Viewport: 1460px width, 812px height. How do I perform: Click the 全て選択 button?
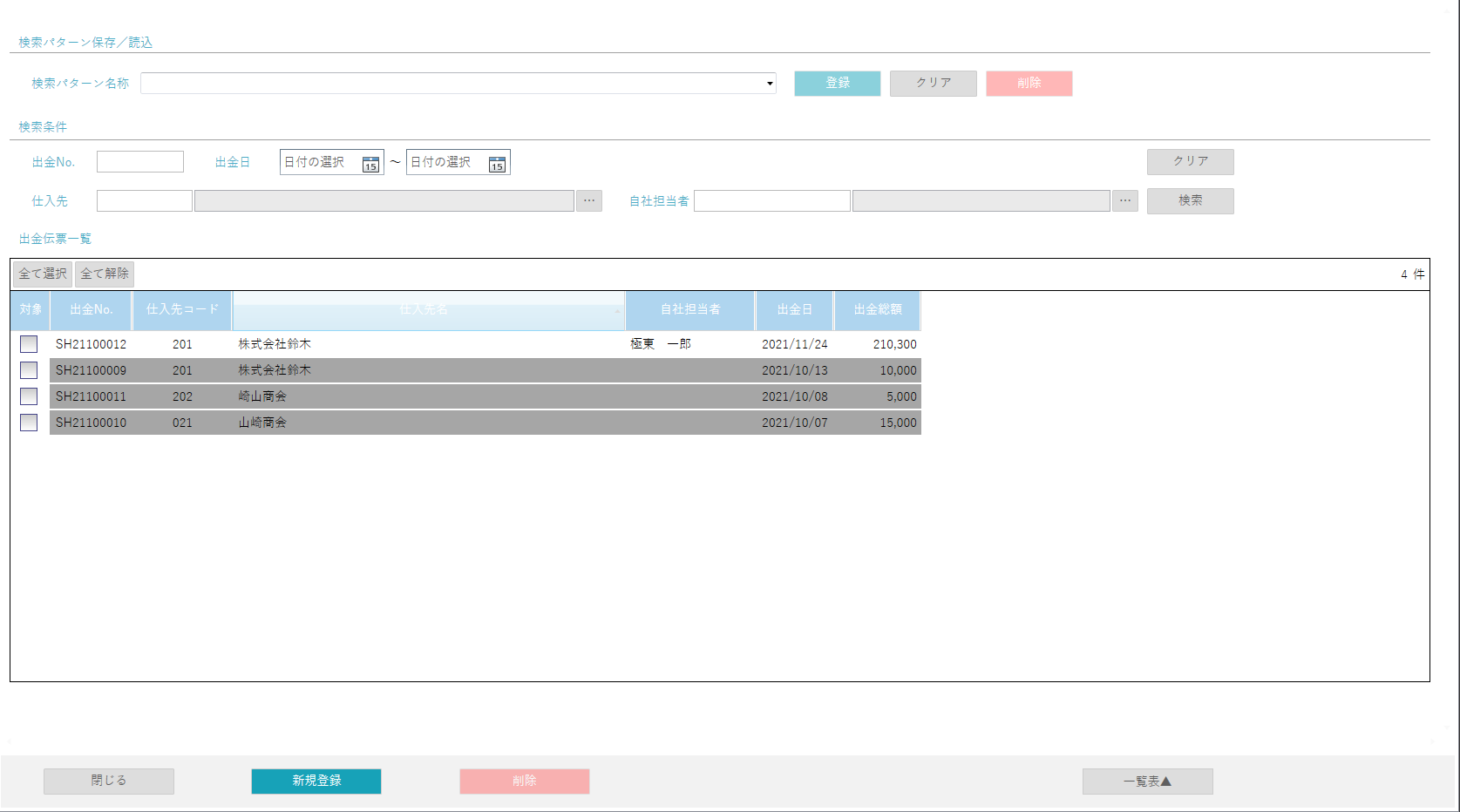[x=43, y=274]
